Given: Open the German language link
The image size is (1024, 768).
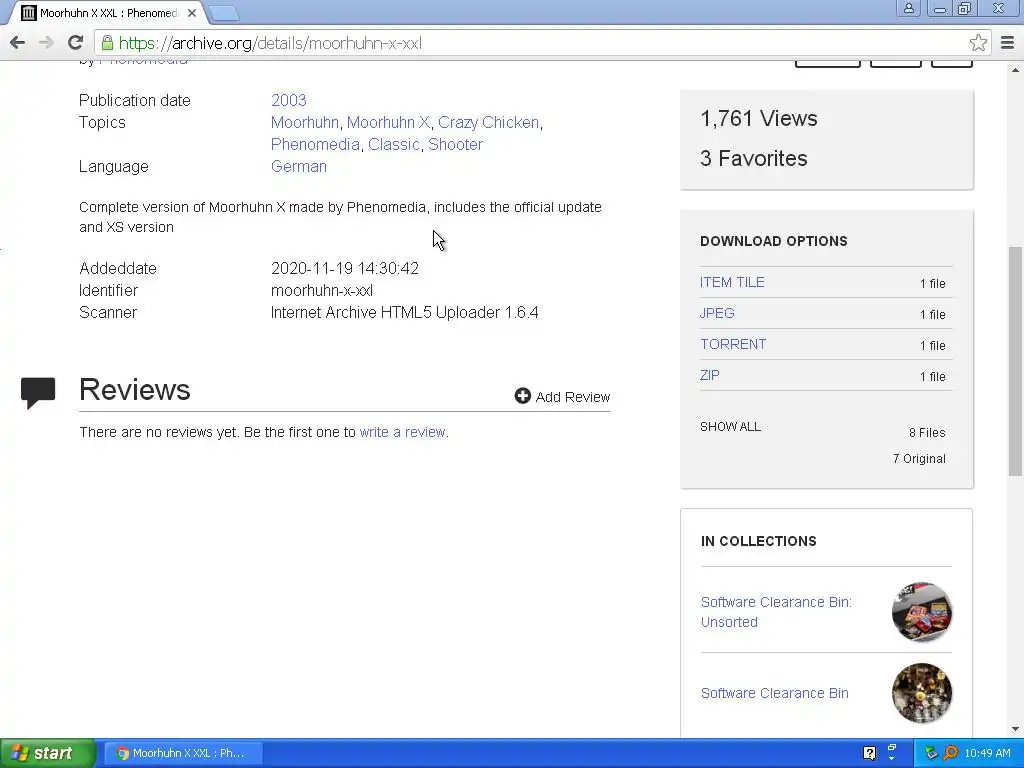Looking at the screenshot, I should pyautogui.click(x=298, y=167).
